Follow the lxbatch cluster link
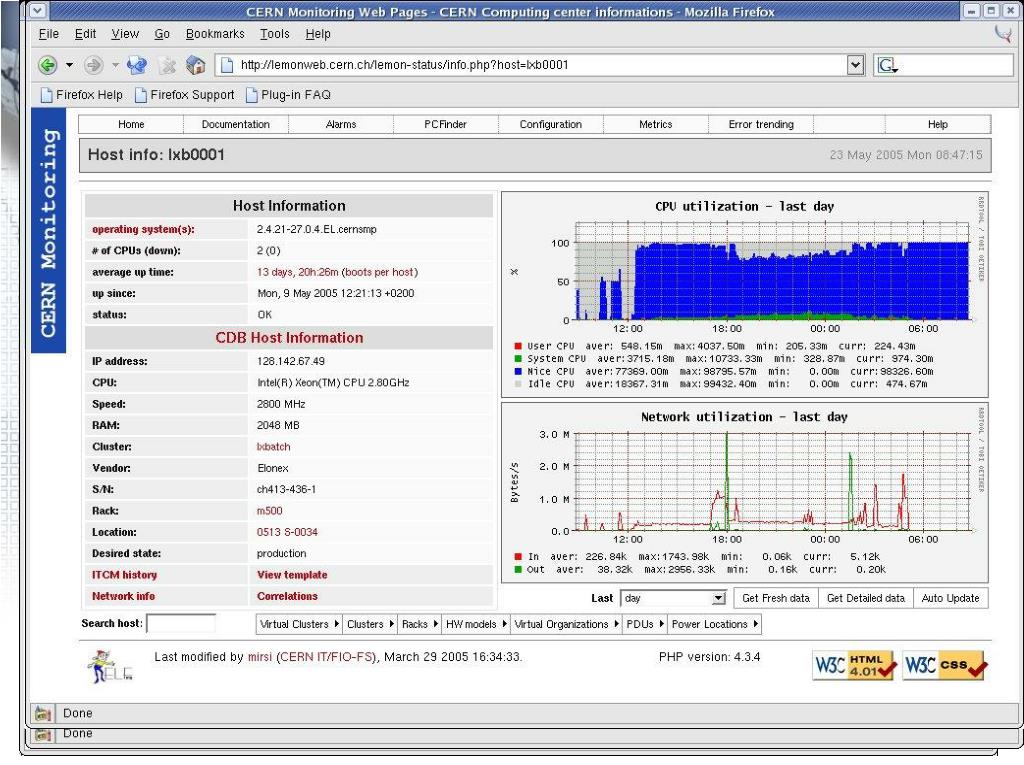This screenshot has width=1024, height=765. pyautogui.click(x=274, y=447)
